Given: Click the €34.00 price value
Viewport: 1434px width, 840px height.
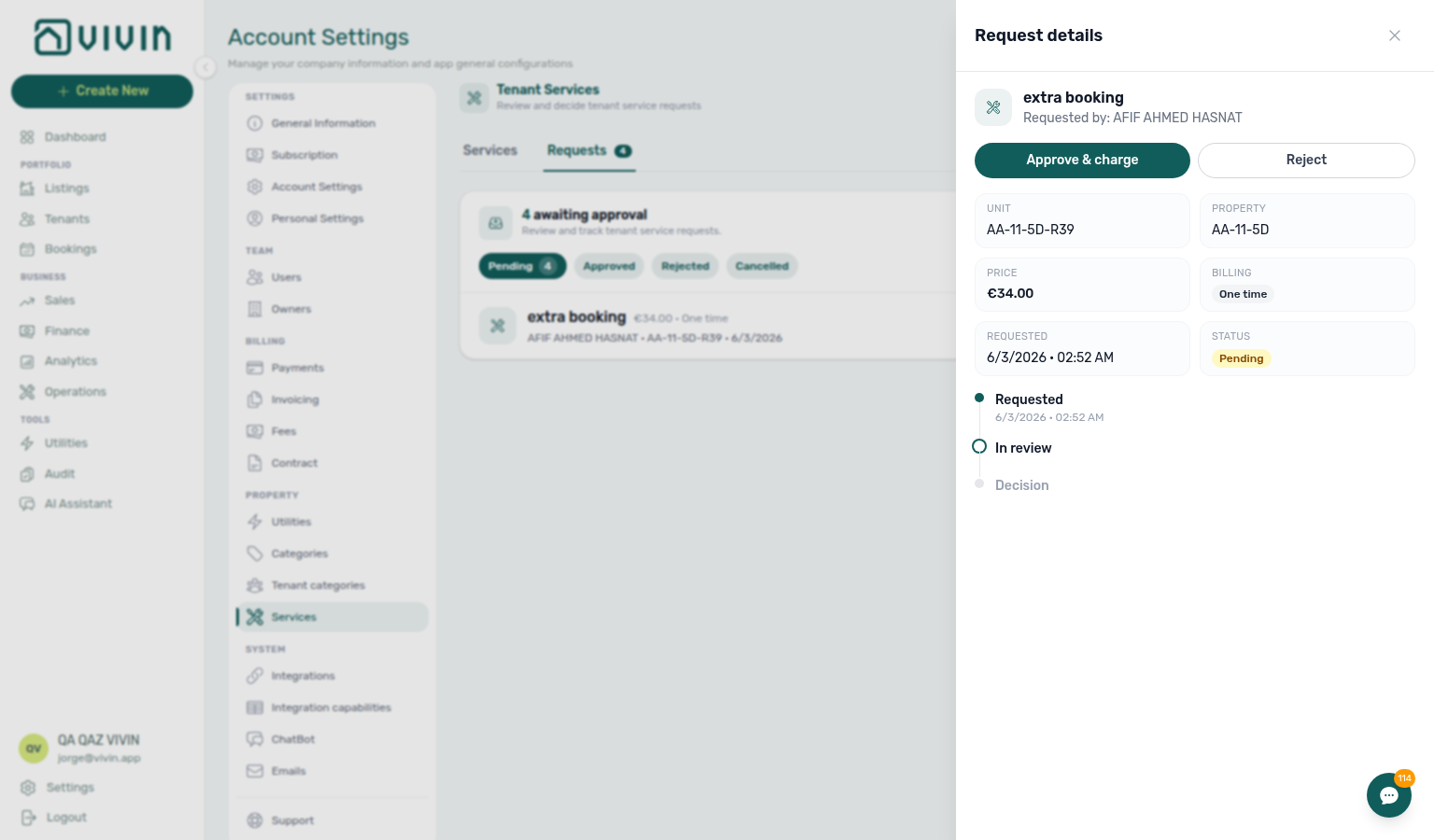Looking at the screenshot, I should pyautogui.click(x=1010, y=293).
